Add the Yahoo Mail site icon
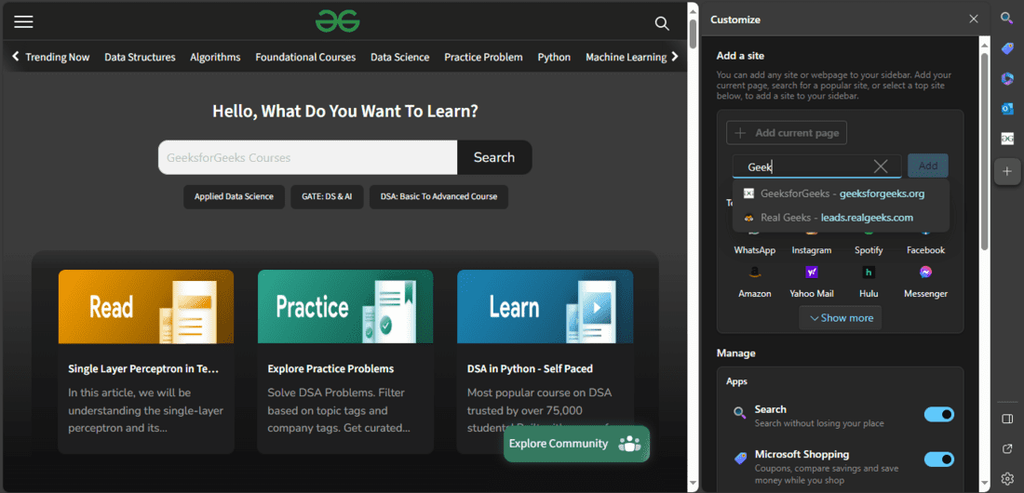 (811, 272)
